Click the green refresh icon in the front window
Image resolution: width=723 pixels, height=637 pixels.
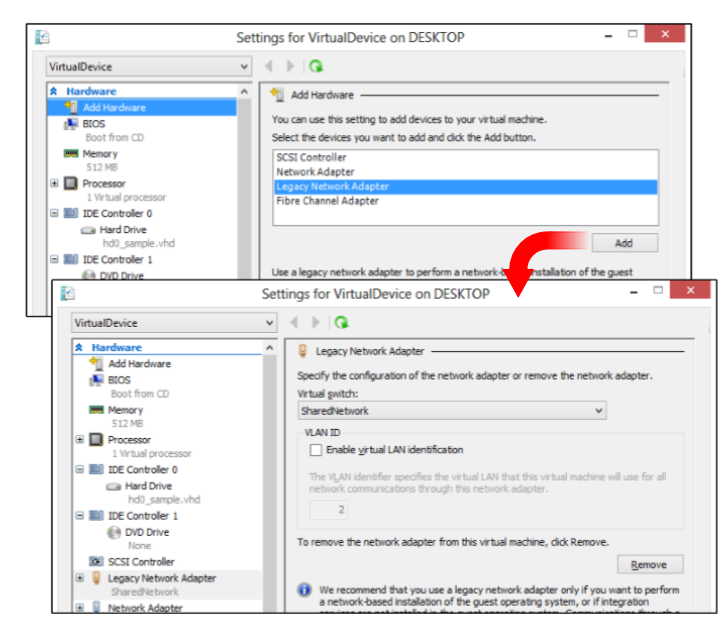[x=341, y=322]
